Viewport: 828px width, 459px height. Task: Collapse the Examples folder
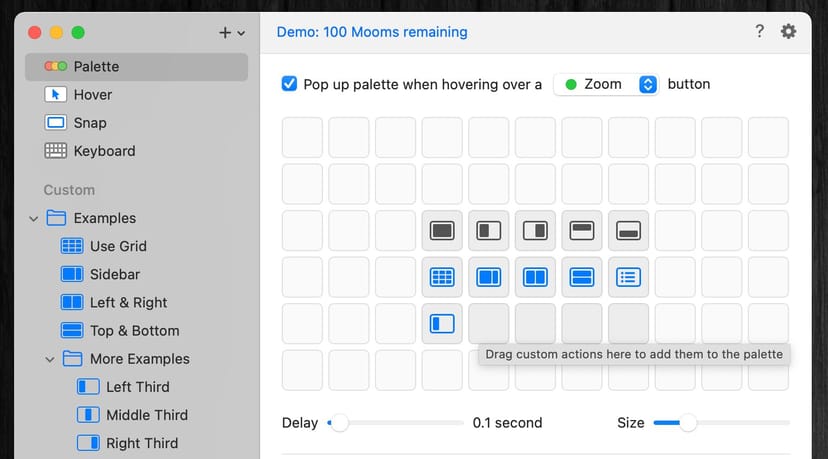[34, 218]
